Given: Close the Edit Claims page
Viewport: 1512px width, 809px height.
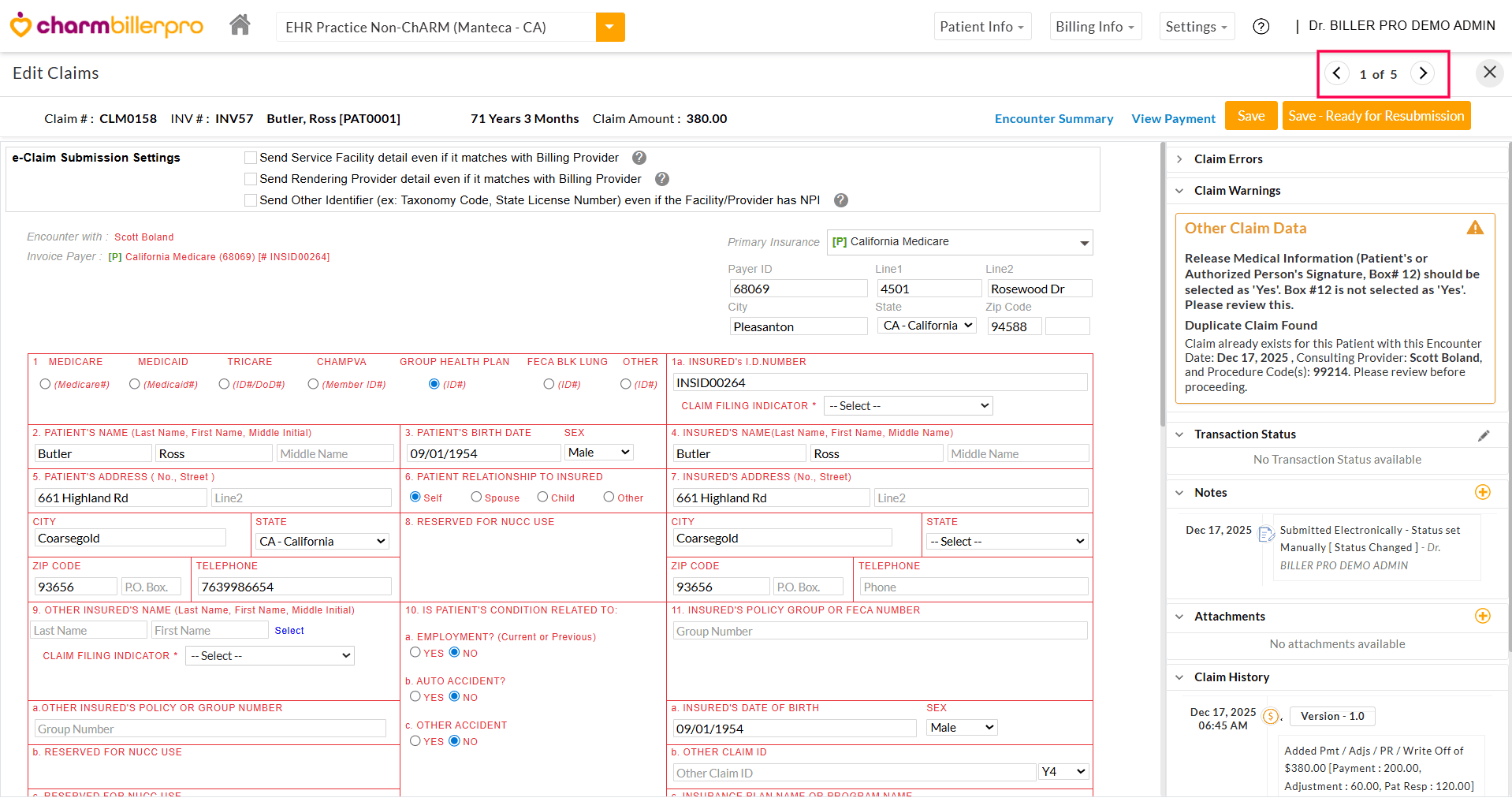Looking at the screenshot, I should (1489, 73).
